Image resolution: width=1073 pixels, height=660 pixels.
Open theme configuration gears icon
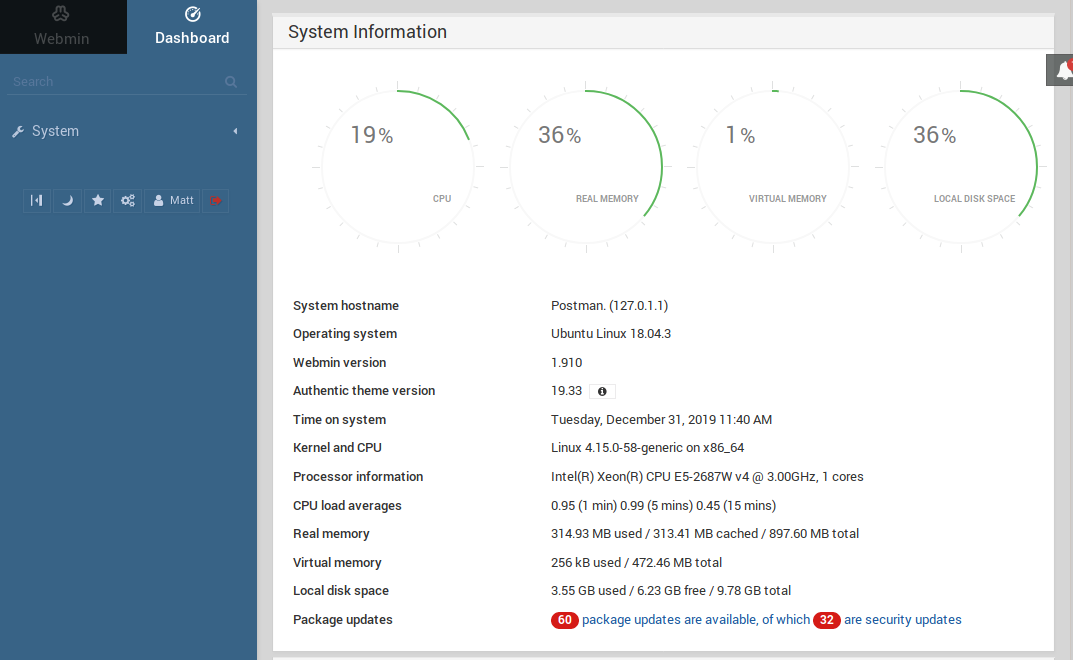pos(128,200)
